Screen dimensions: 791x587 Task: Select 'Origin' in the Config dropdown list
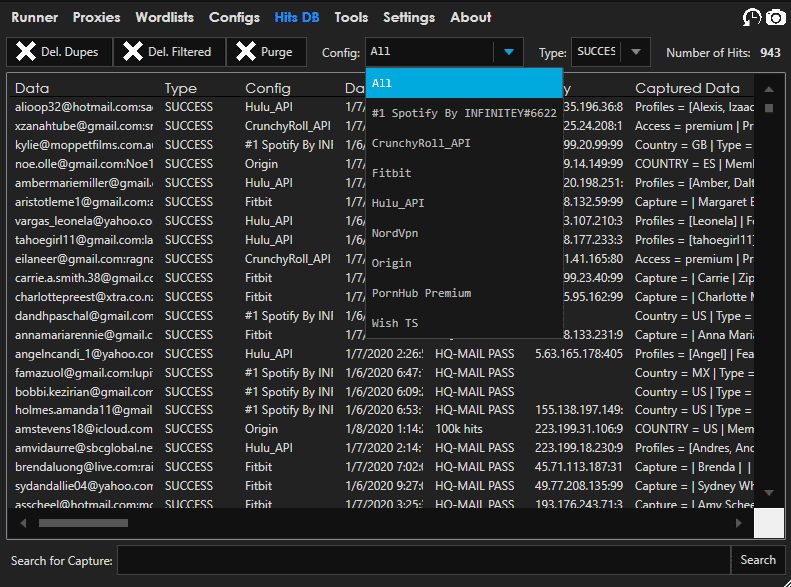coord(464,263)
